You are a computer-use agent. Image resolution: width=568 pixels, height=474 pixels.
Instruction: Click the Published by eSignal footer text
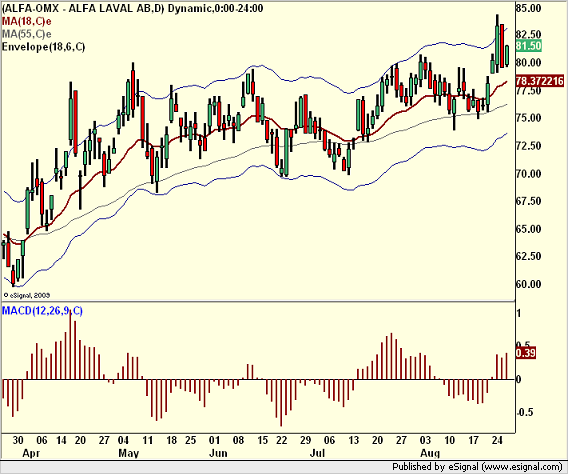[x=477, y=467]
